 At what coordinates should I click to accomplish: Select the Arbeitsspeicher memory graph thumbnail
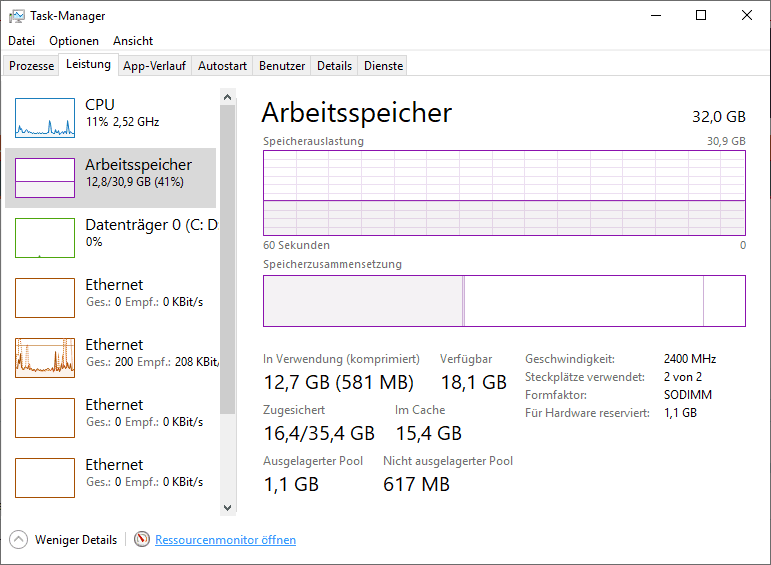tap(45, 177)
